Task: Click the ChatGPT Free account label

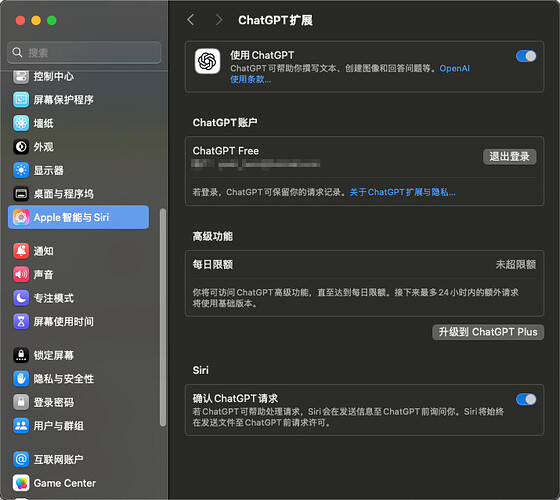Action: coord(226,151)
